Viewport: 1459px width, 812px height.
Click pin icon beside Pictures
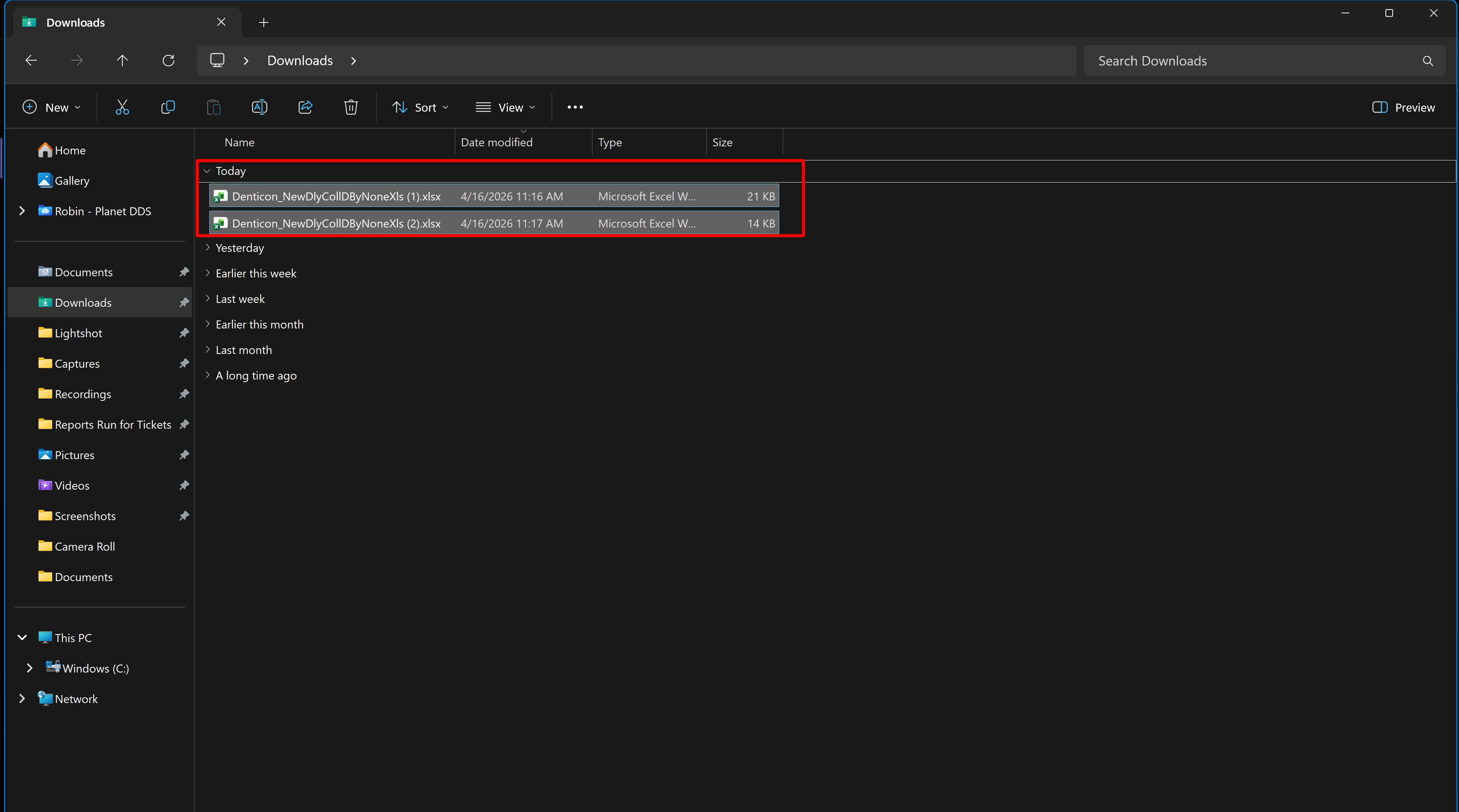(x=183, y=455)
